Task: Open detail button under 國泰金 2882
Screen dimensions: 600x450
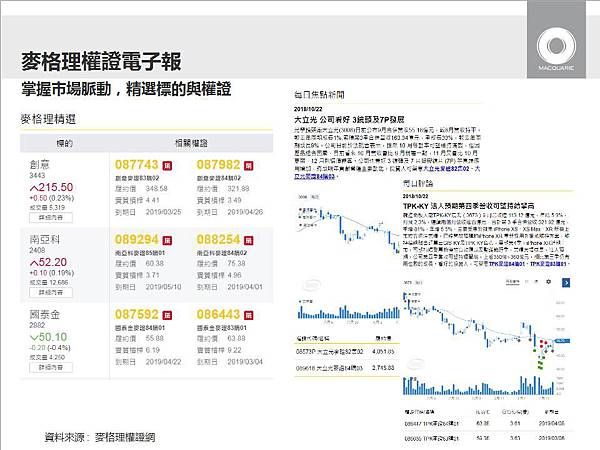Action: pos(51,367)
